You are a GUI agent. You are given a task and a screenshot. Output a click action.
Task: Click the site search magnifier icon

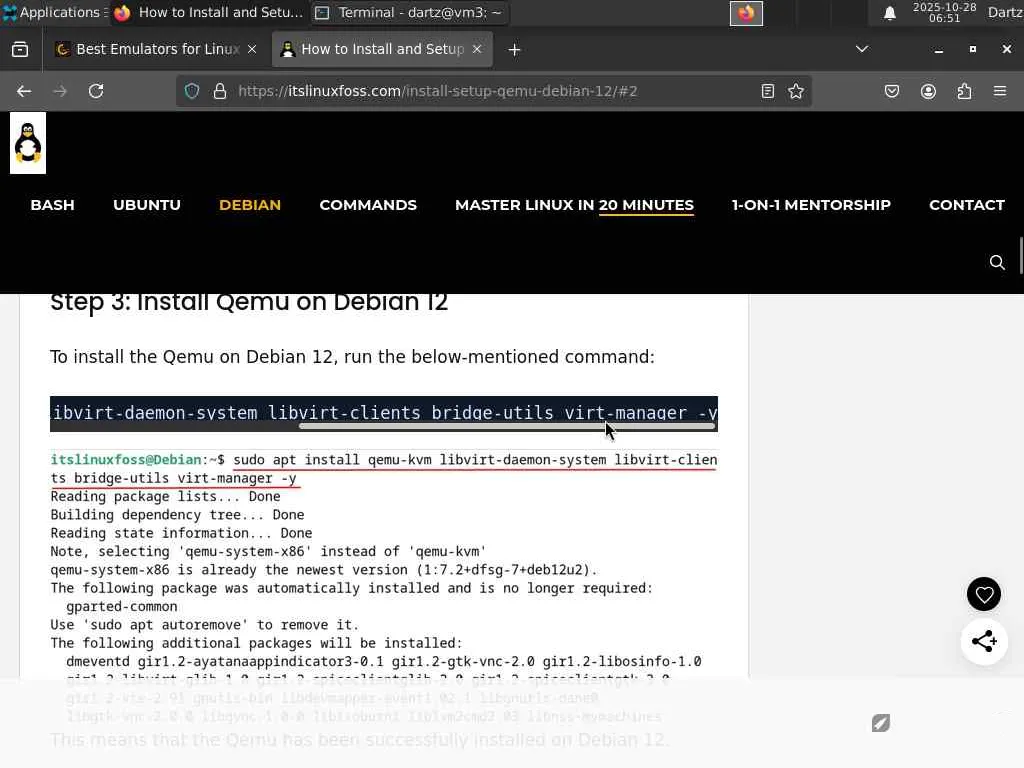pyautogui.click(x=997, y=263)
